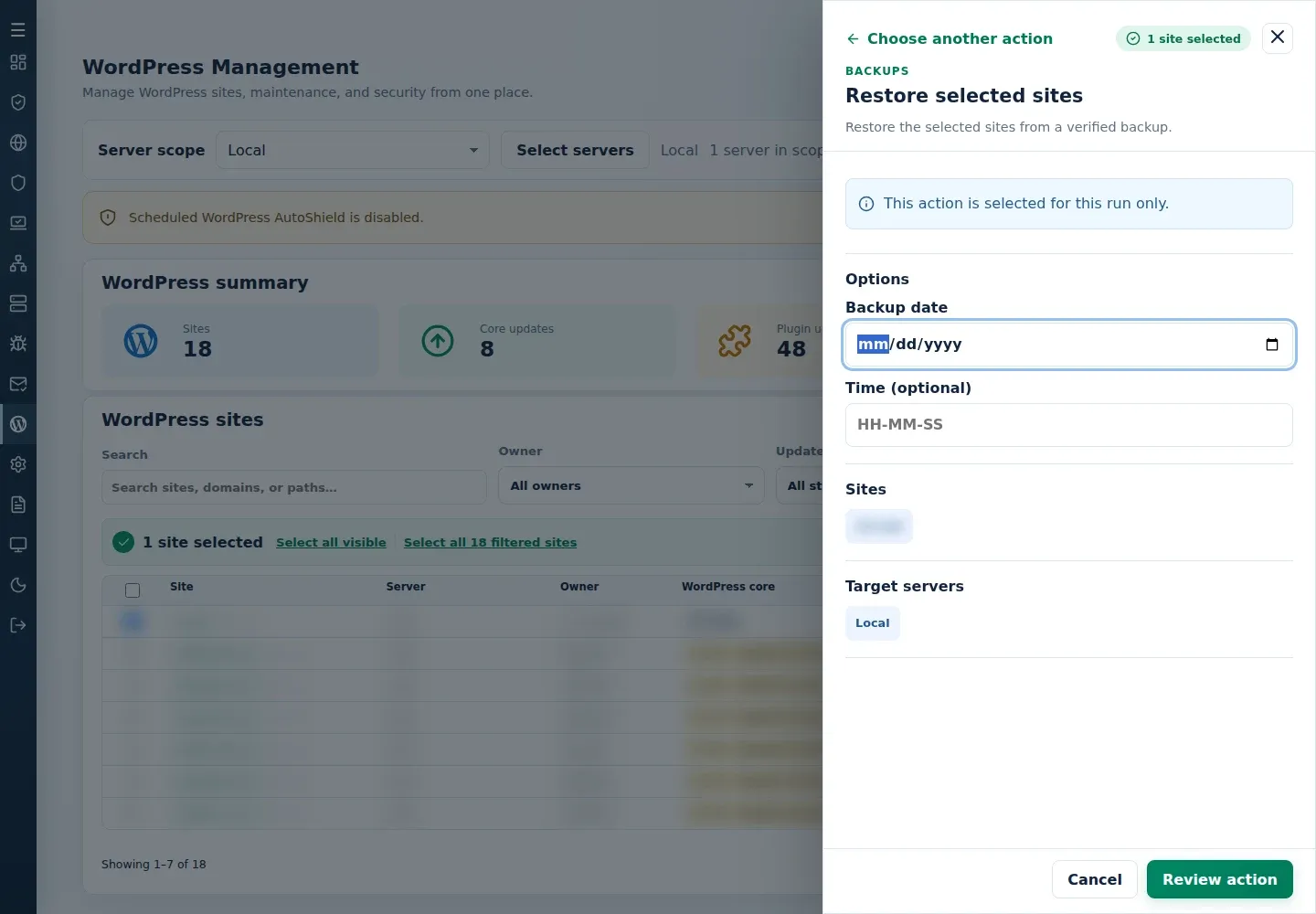Click the Select servers button
The height and width of the screenshot is (914, 1316).
575,150
